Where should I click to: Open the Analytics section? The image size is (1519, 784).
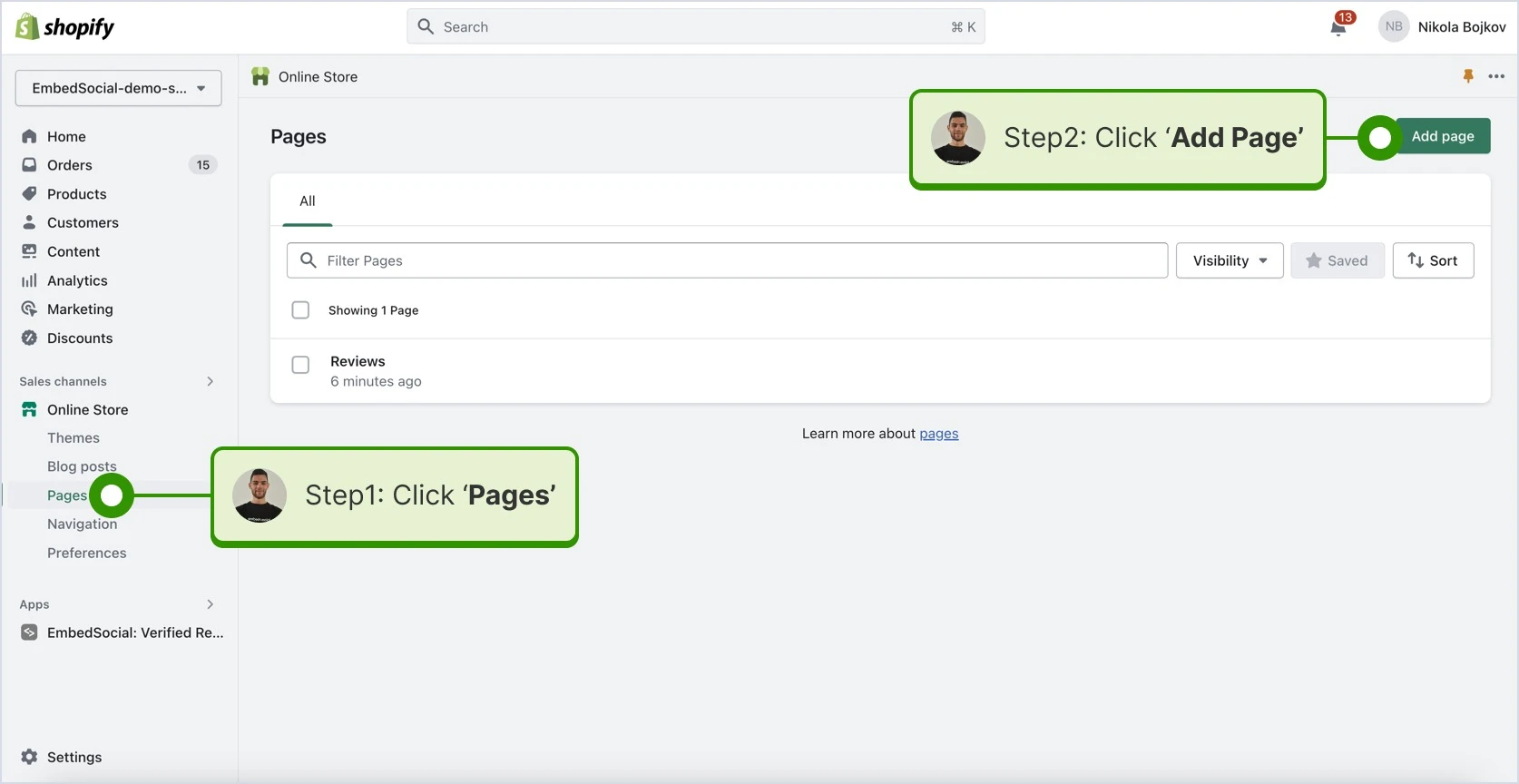77,280
